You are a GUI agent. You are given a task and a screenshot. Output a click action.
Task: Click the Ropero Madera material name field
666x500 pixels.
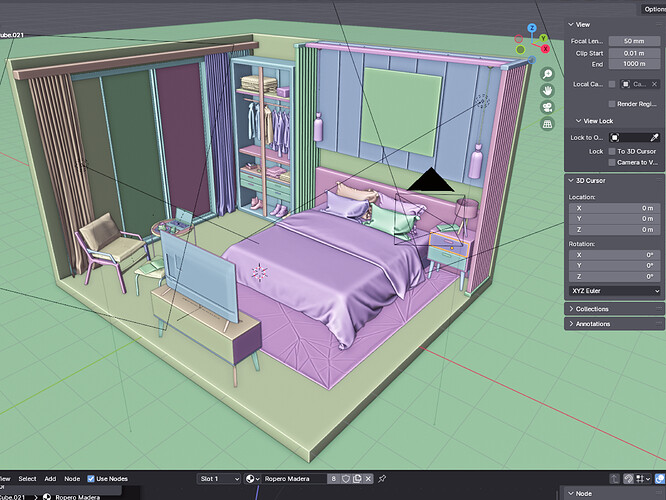pyautogui.click(x=295, y=479)
